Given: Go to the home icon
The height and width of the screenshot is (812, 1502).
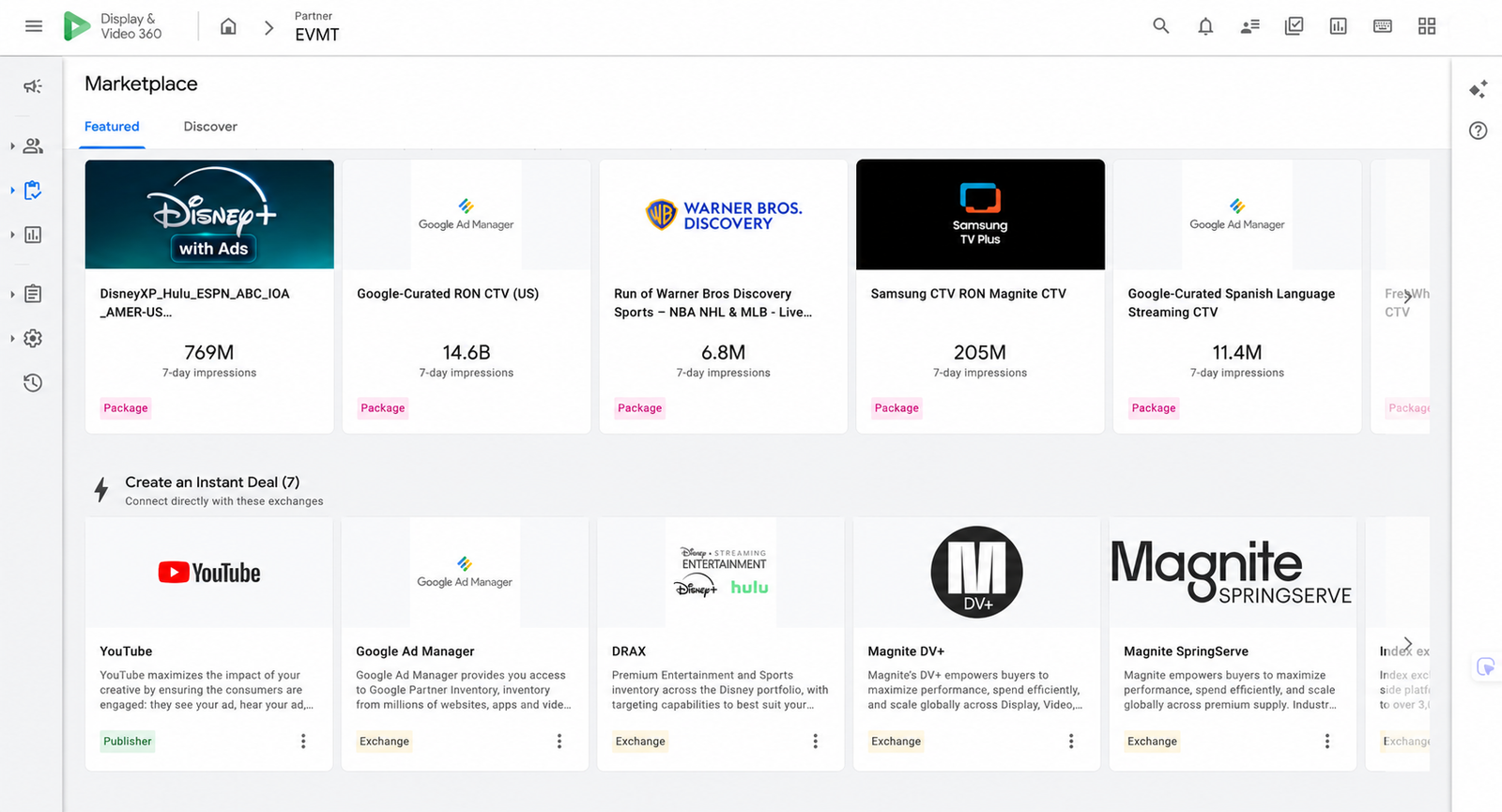Looking at the screenshot, I should [x=228, y=26].
